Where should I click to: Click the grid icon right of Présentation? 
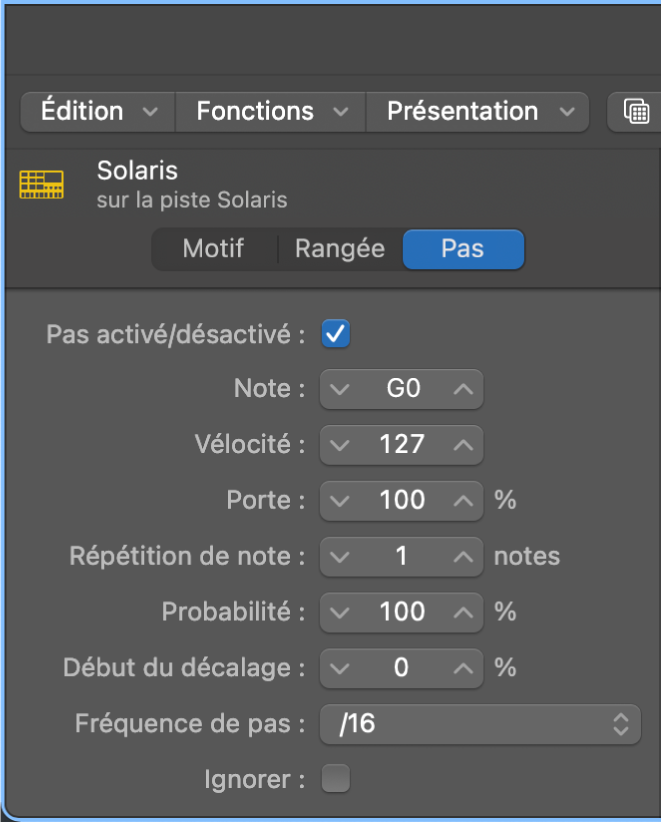(636, 111)
